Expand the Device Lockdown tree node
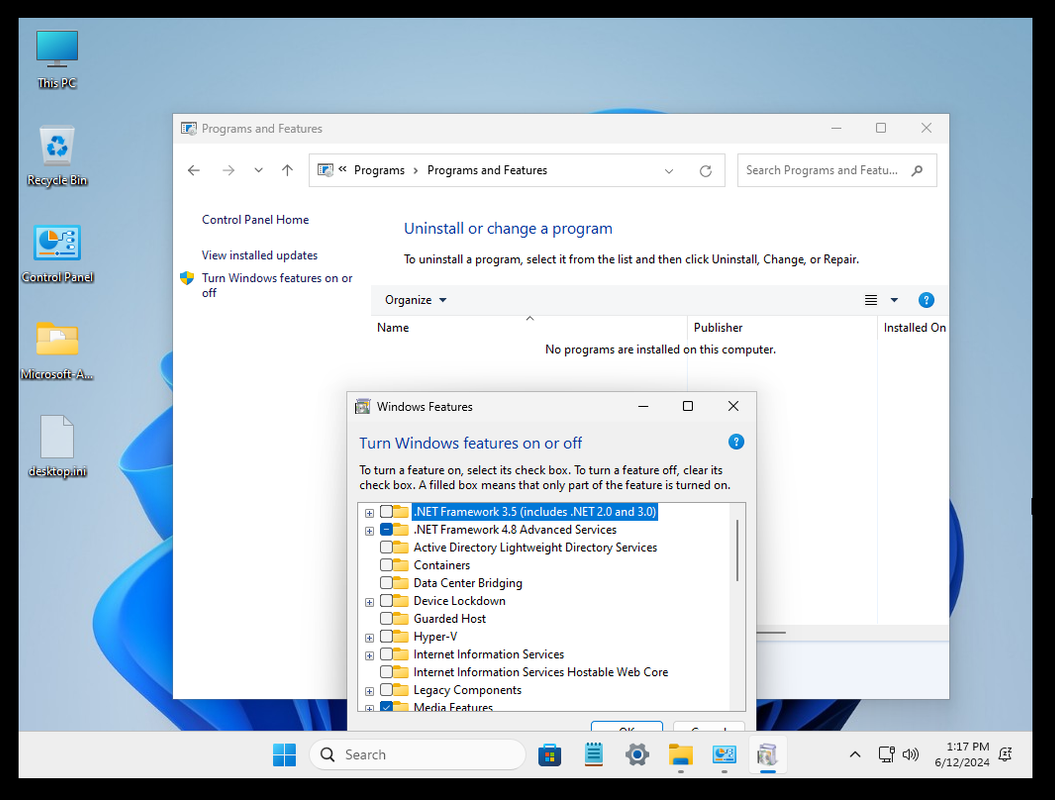This screenshot has height=800, width=1055. tap(369, 602)
